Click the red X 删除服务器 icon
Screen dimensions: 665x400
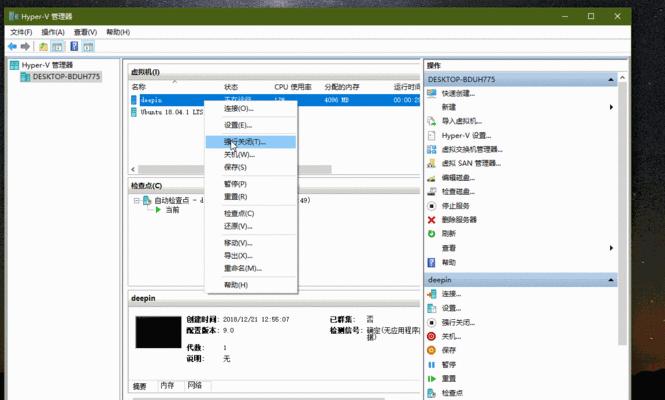[432, 220]
